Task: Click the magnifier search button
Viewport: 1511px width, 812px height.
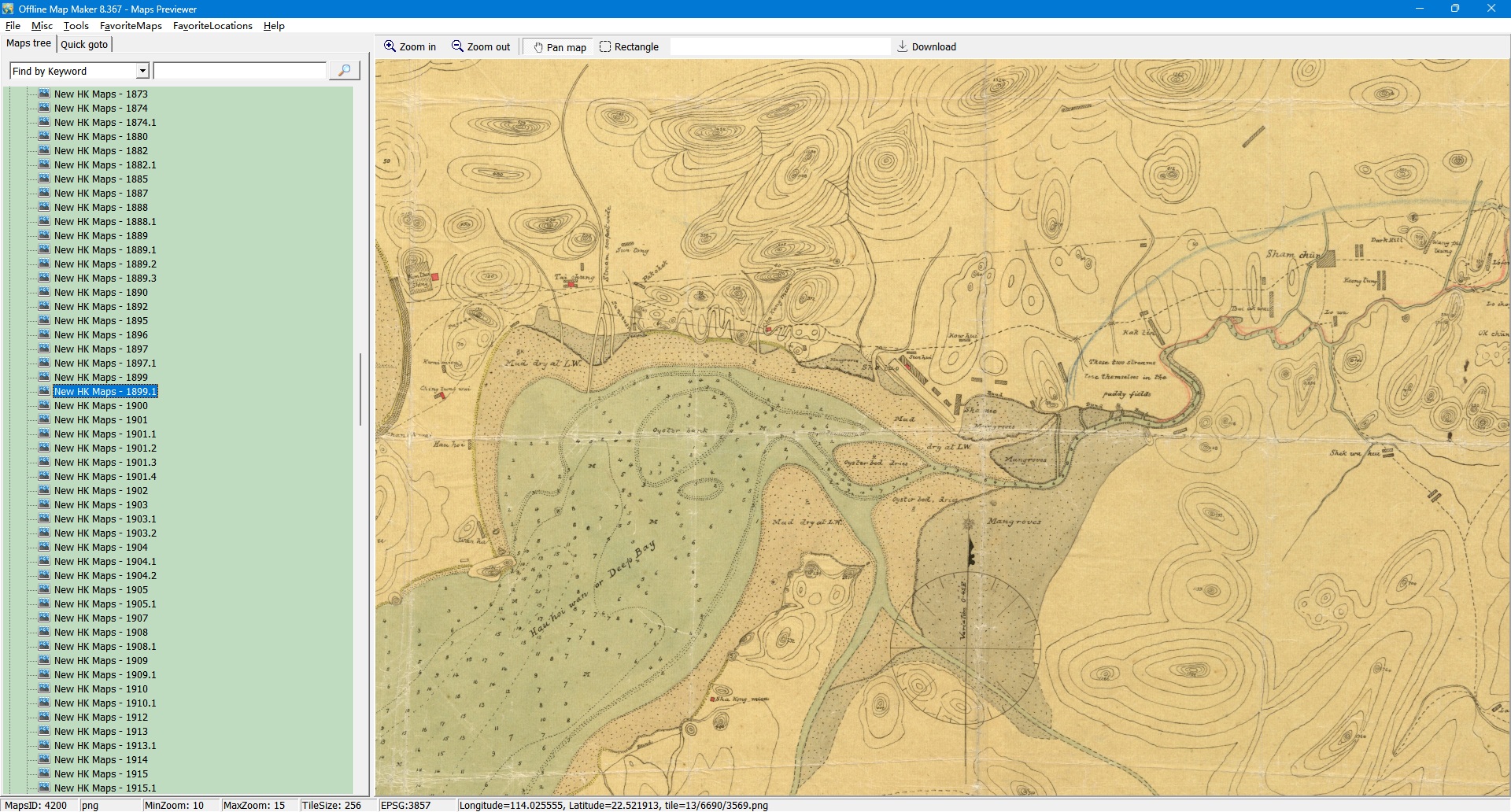Action: click(344, 71)
